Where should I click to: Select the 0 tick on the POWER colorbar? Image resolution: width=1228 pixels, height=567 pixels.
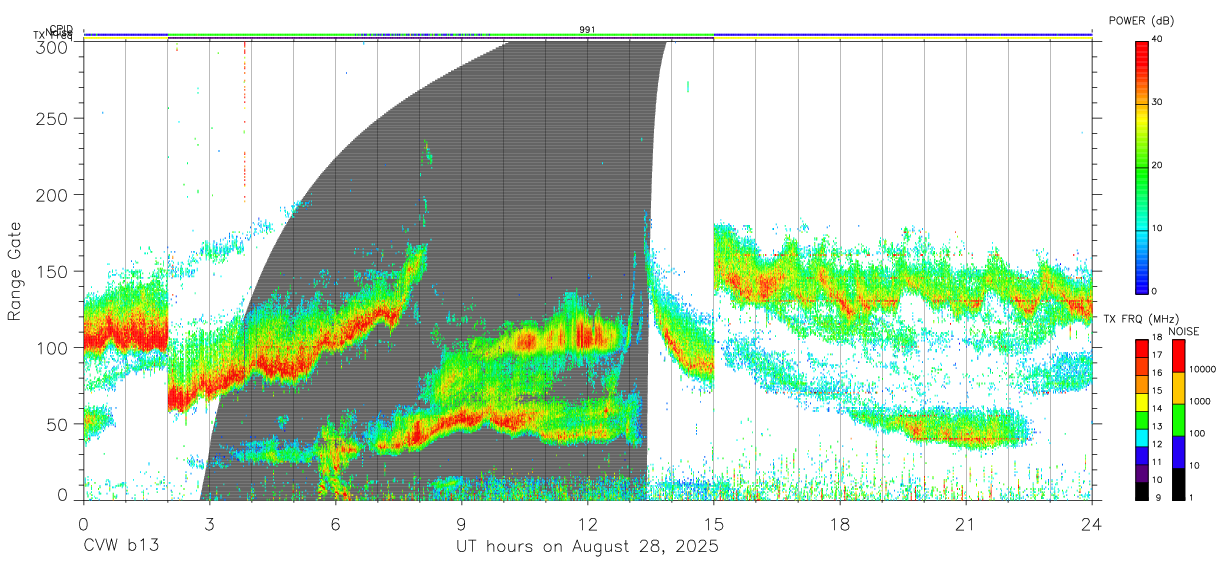pos(1155,291)
